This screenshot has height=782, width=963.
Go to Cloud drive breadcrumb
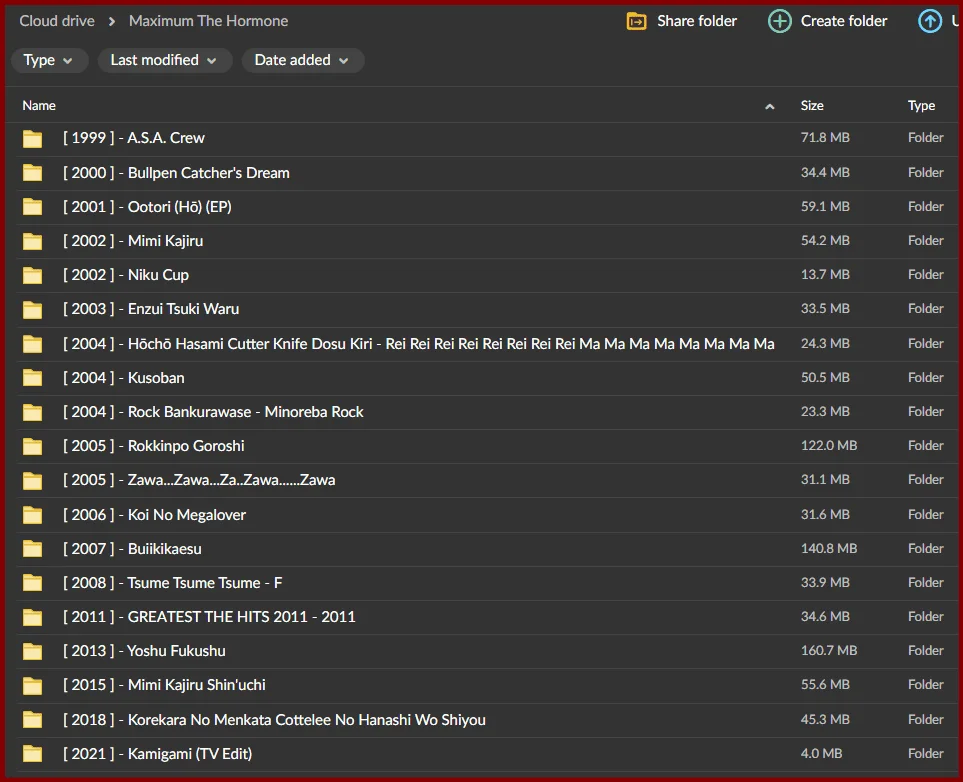pos(57,21)
